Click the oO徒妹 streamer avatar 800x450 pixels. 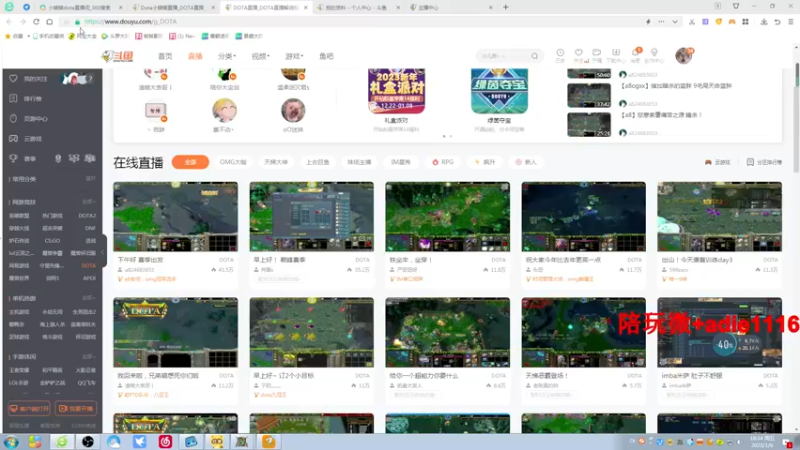293,110
